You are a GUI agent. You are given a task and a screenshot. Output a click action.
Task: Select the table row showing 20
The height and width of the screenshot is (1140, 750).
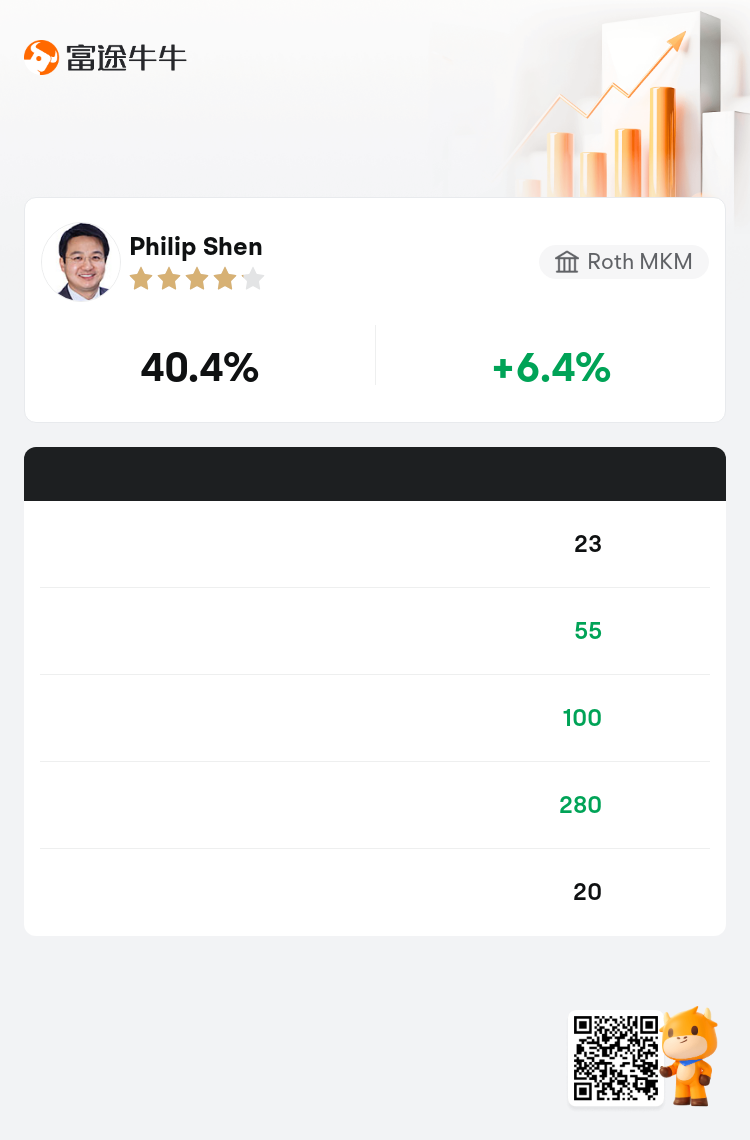click(375, 892)
